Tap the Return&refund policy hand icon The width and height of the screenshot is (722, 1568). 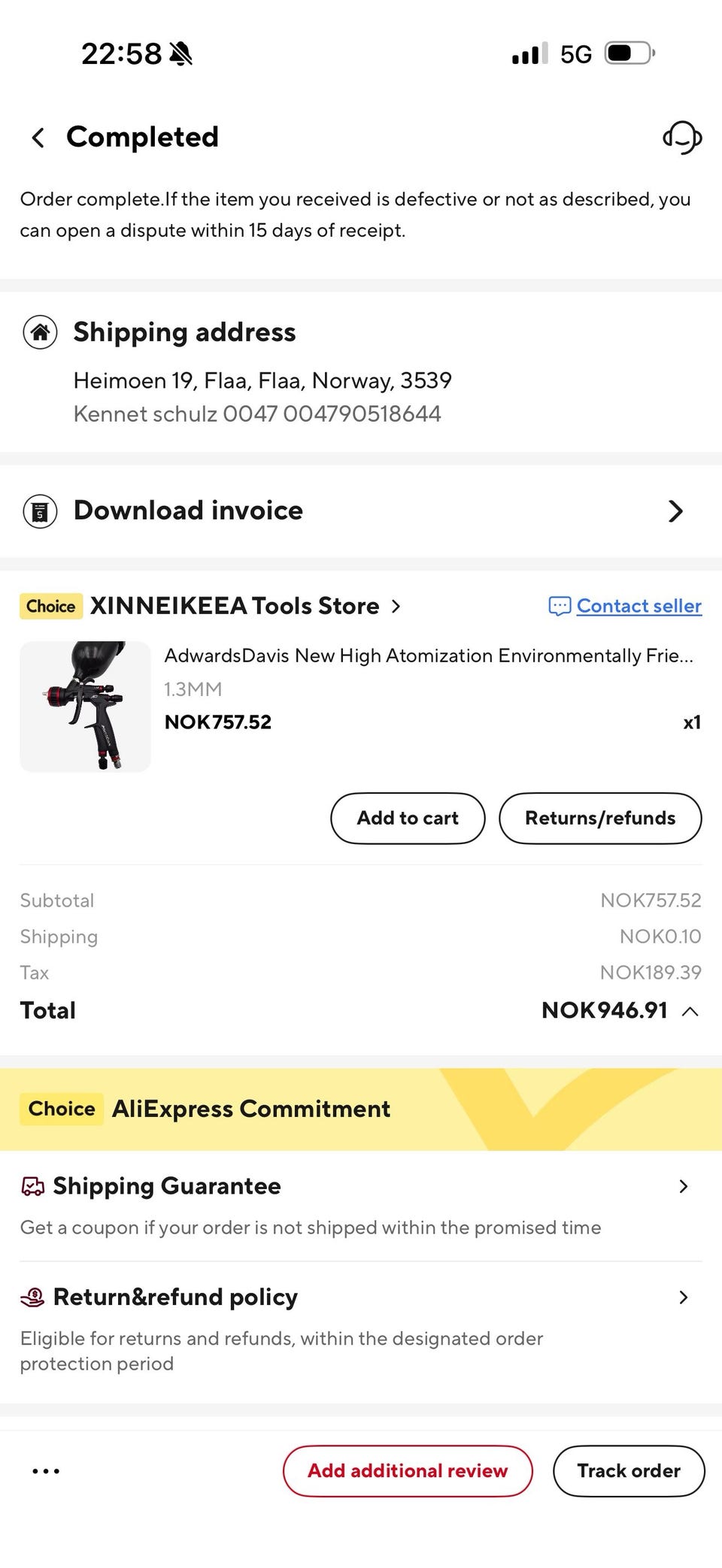(x=32, y=1297)
